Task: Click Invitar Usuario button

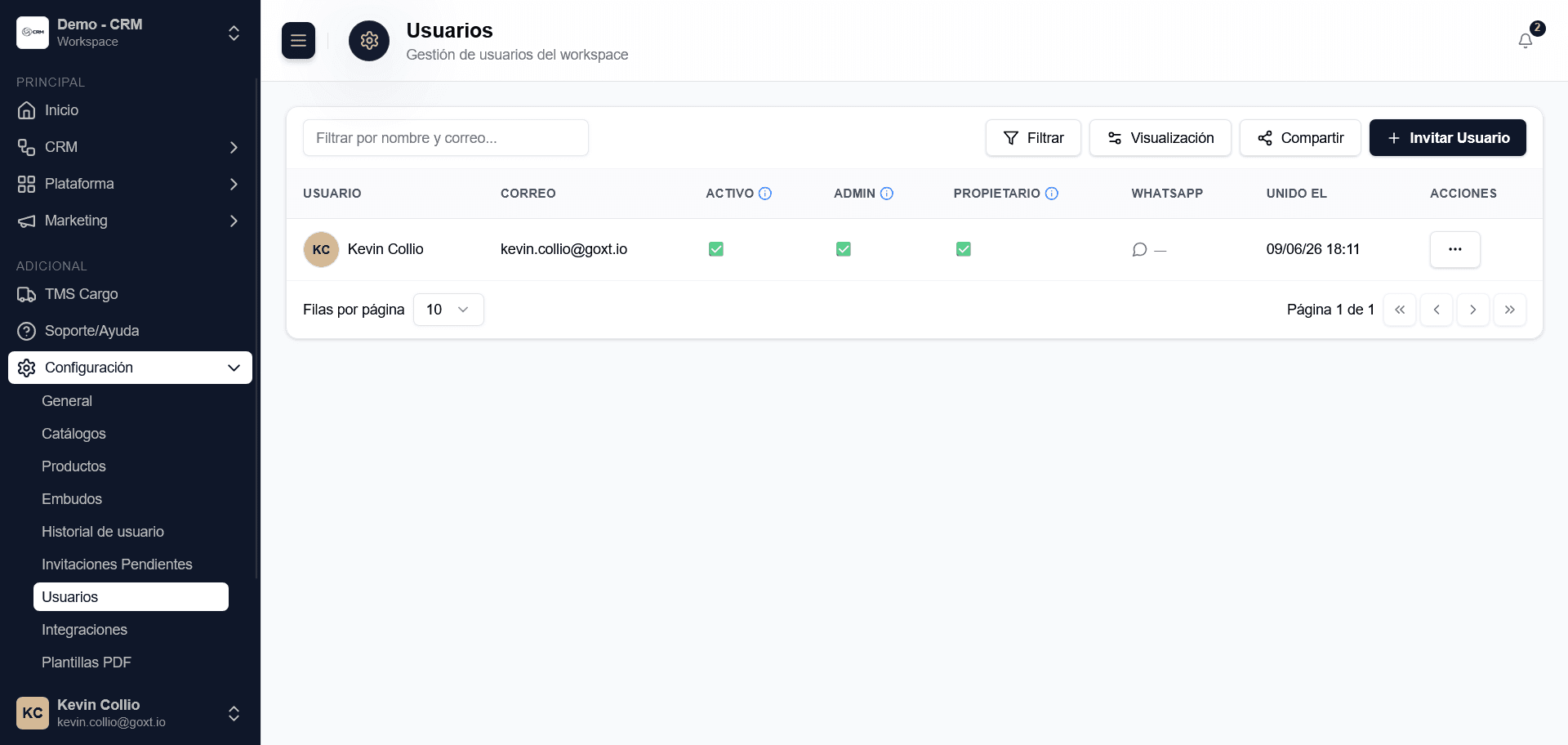Action: [x=1448, y=138]
